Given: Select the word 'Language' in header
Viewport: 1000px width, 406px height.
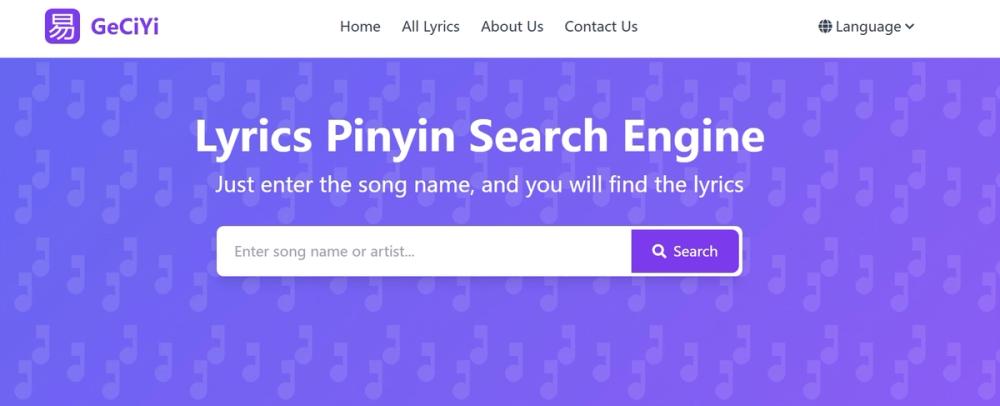Looking at the screenshot, I should pos(868,27).
